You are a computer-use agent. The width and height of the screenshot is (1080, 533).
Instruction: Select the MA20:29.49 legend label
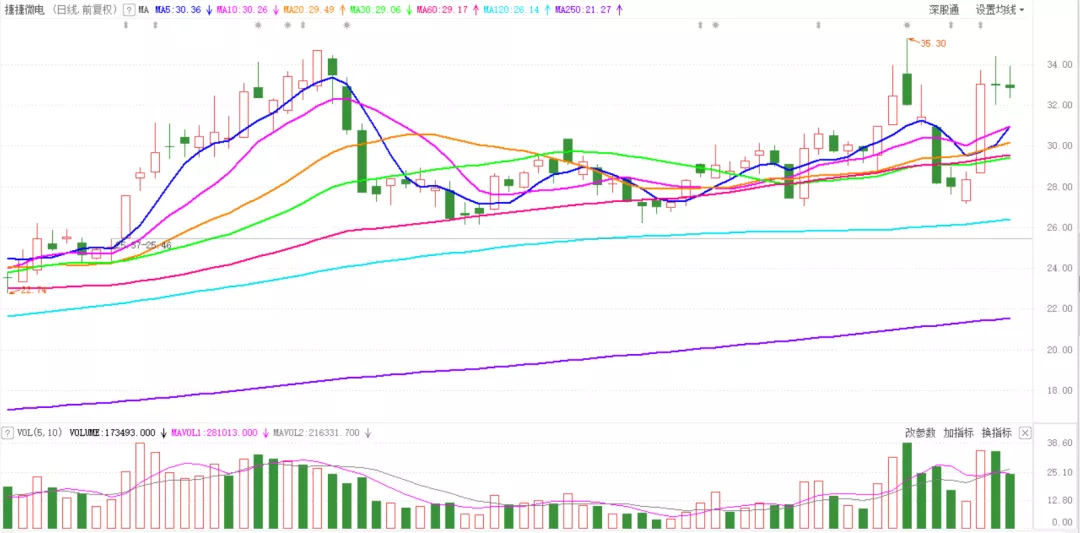(x=307, y=10)
